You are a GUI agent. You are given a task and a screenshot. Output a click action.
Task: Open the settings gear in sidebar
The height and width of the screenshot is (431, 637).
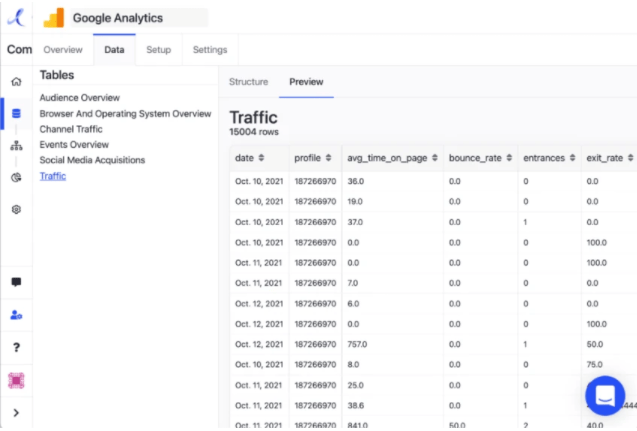click(x=16, y=210)
